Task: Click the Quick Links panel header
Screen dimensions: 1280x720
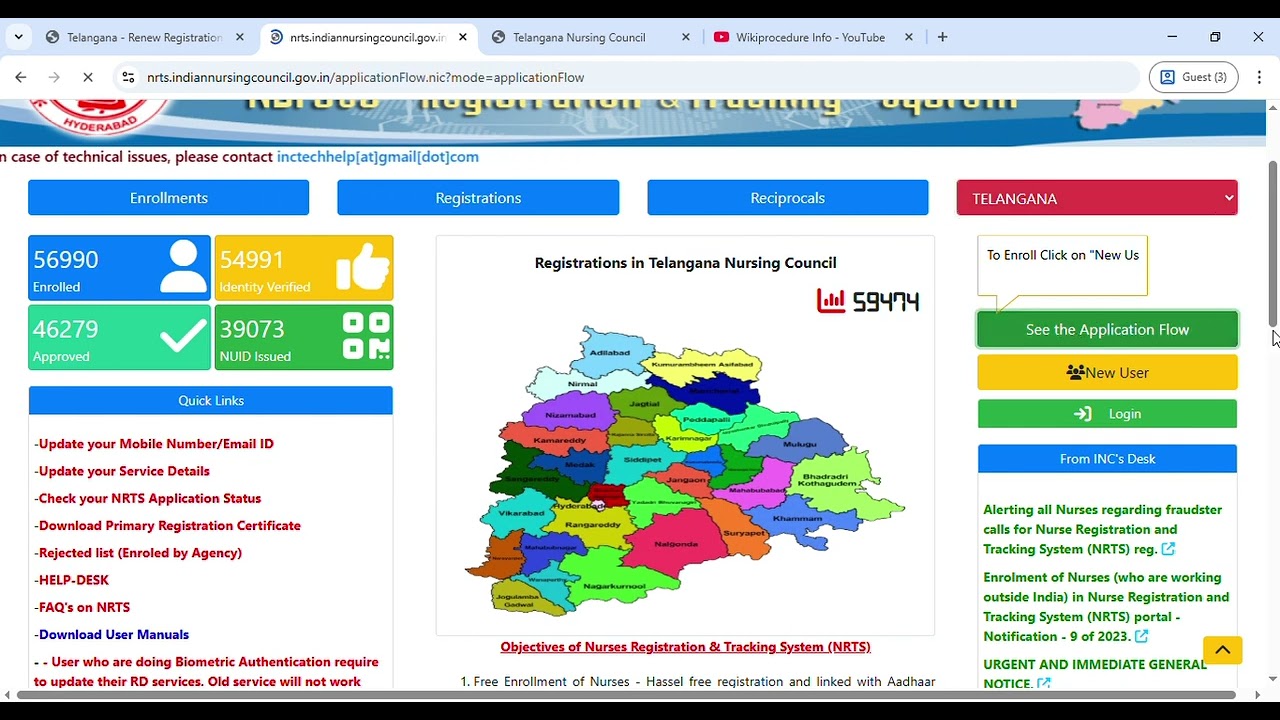Action: (x=211, y=400)
